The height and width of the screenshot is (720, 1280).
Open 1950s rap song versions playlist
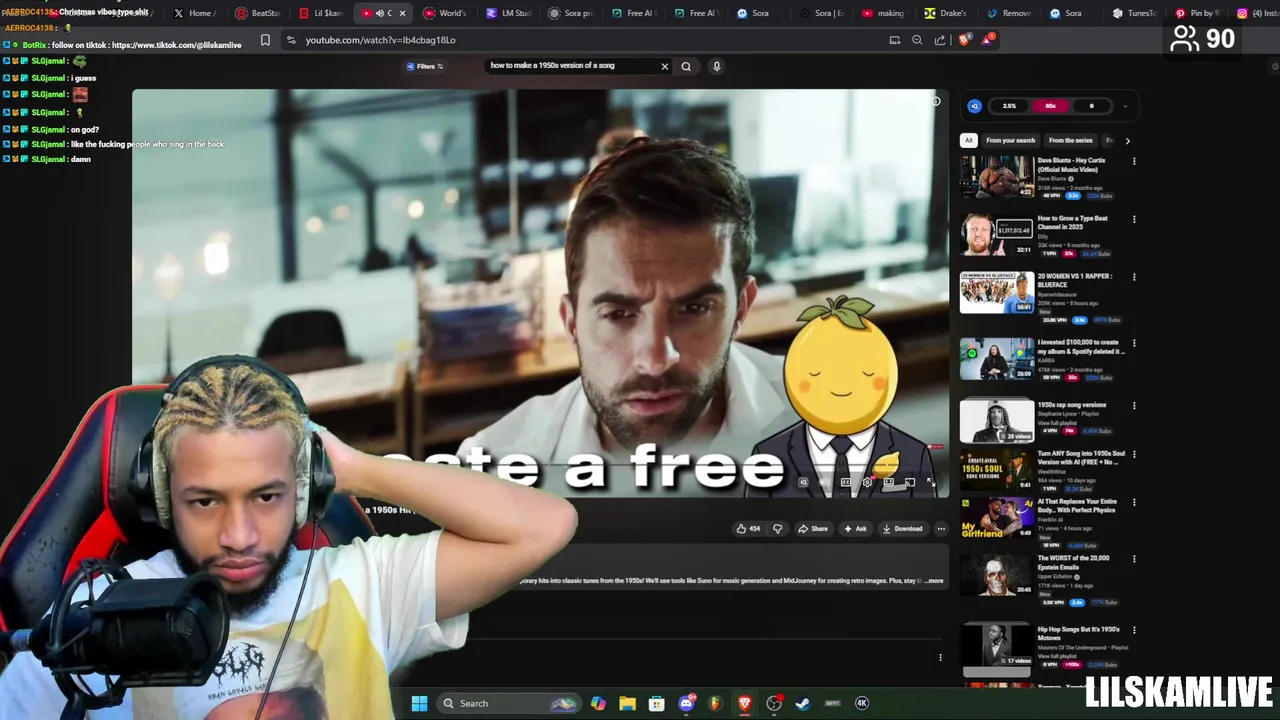[1071, 405]
